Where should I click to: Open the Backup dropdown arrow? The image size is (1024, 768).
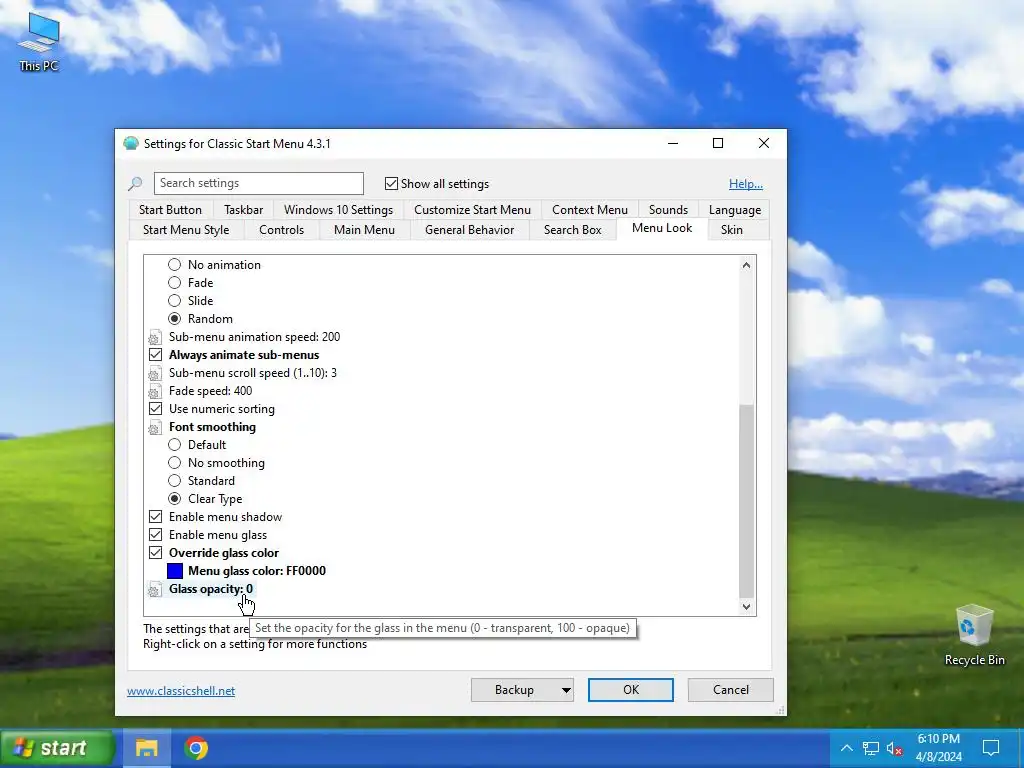[x=566, y=690]
